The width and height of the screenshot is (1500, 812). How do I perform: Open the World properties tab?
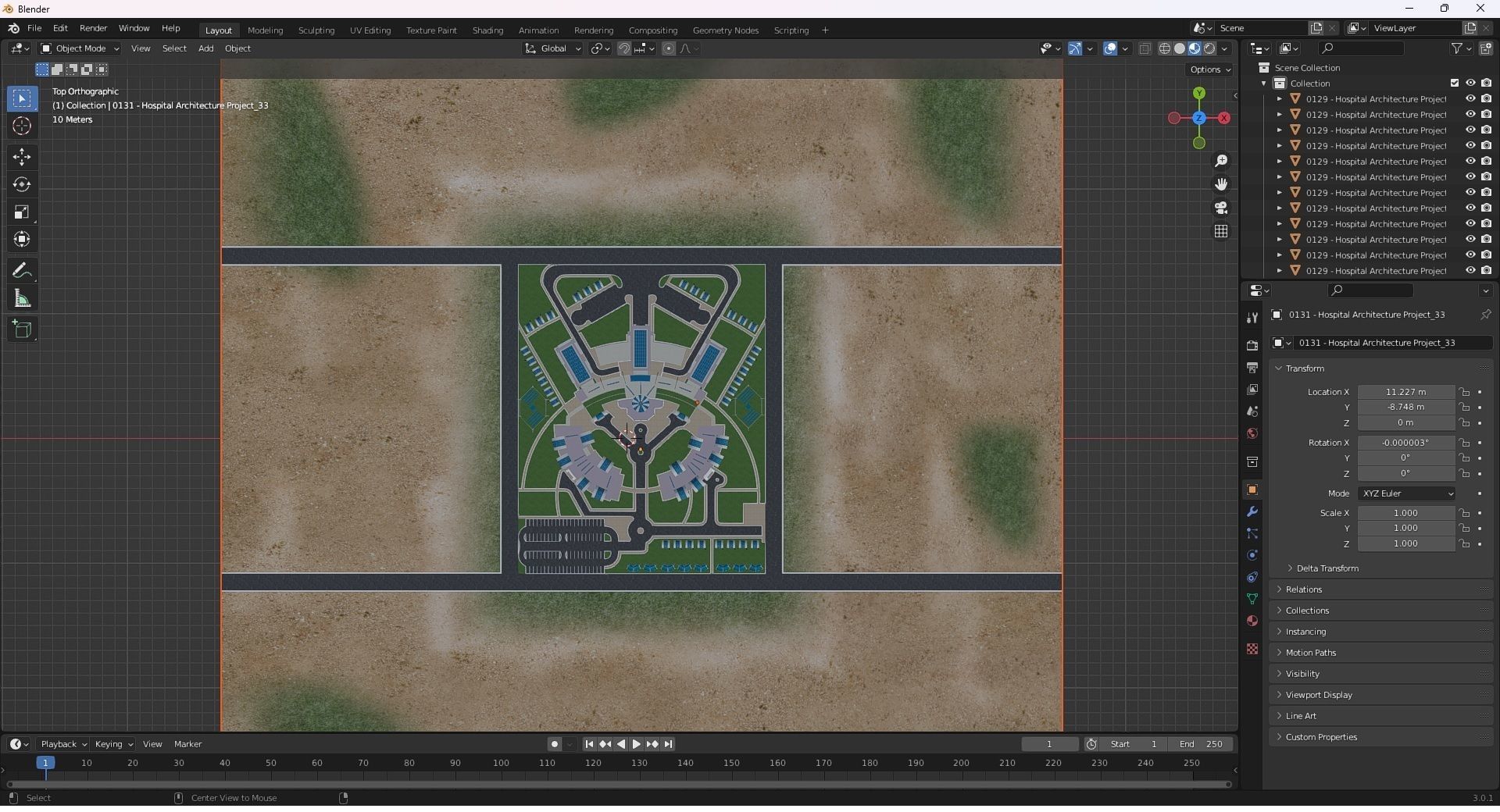[x=1252, y=433]
